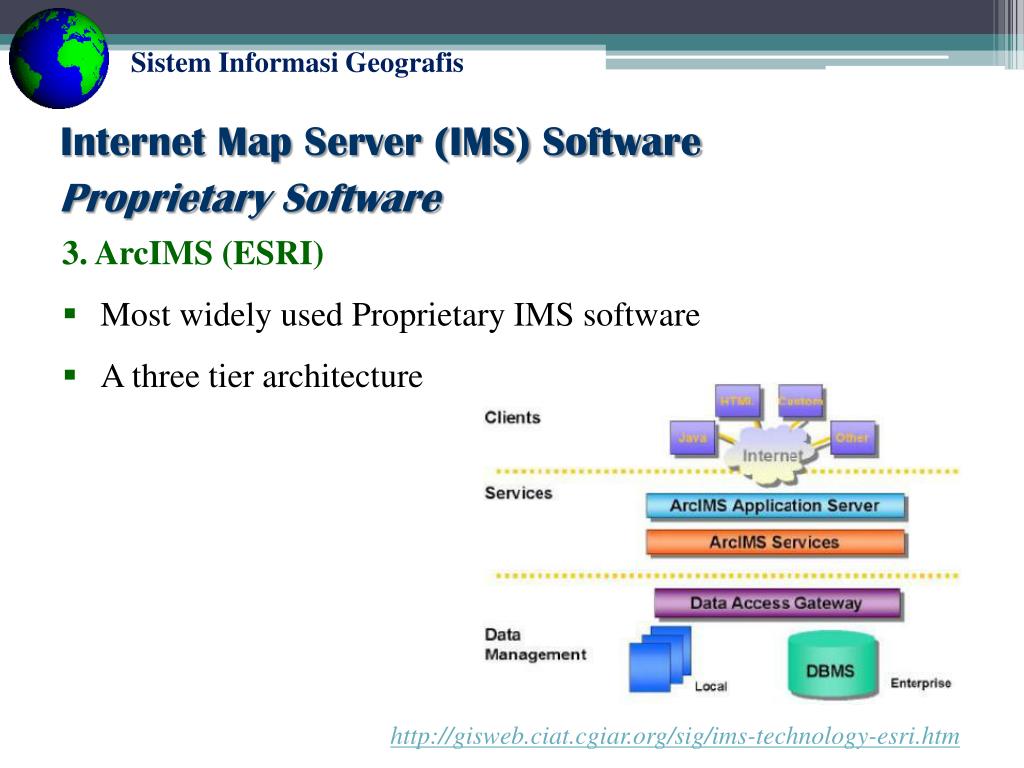Click the 'Local' label in diagram
Image resolution: width=1024 pixels, height=768 pixels.
pos(711,686)
